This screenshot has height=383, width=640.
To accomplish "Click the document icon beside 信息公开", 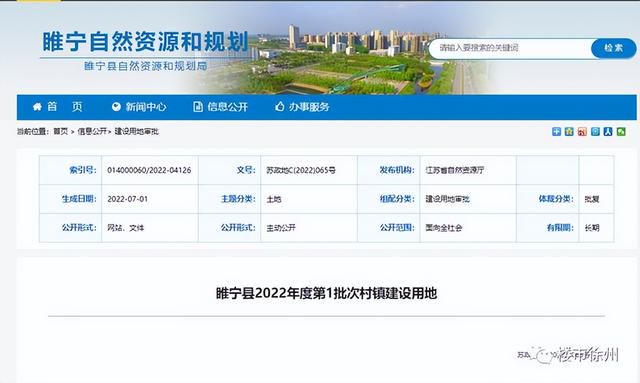I will coord(198,107).
